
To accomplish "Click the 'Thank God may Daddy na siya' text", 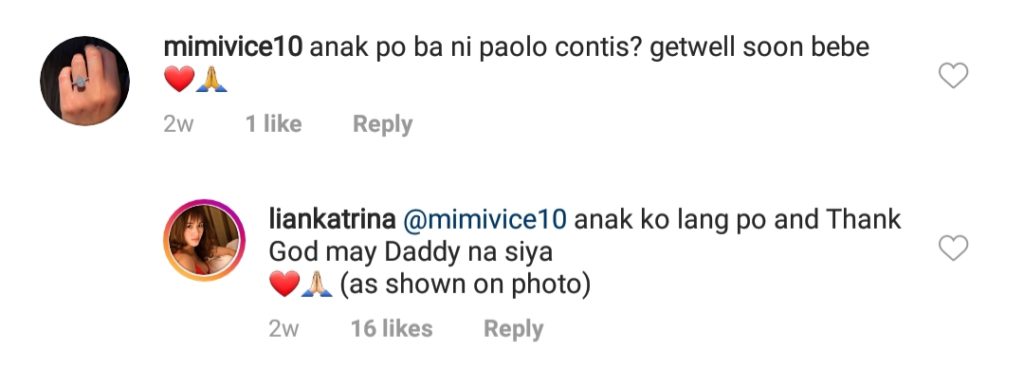I will click(584, 236).
